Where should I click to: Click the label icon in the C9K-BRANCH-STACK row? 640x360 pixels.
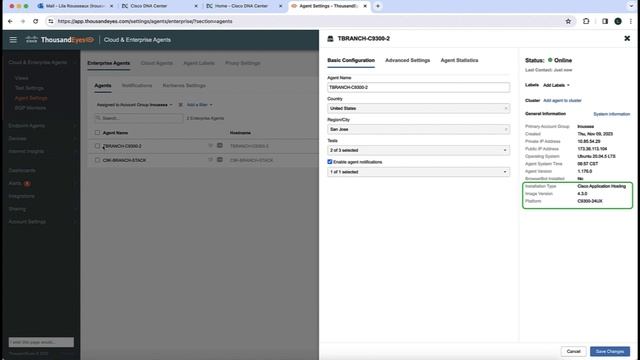211,160
